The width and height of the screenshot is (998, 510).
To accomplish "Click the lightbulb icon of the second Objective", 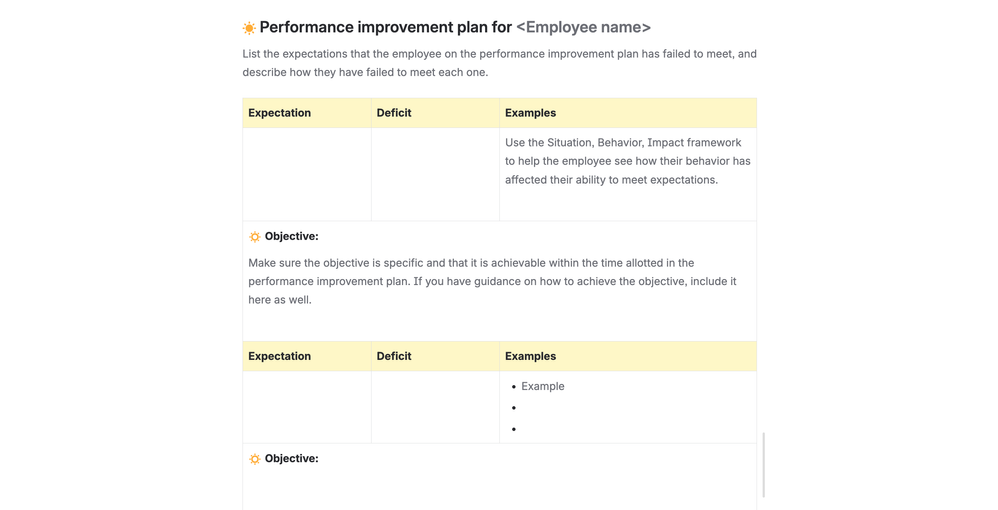I will click(255, 459).
